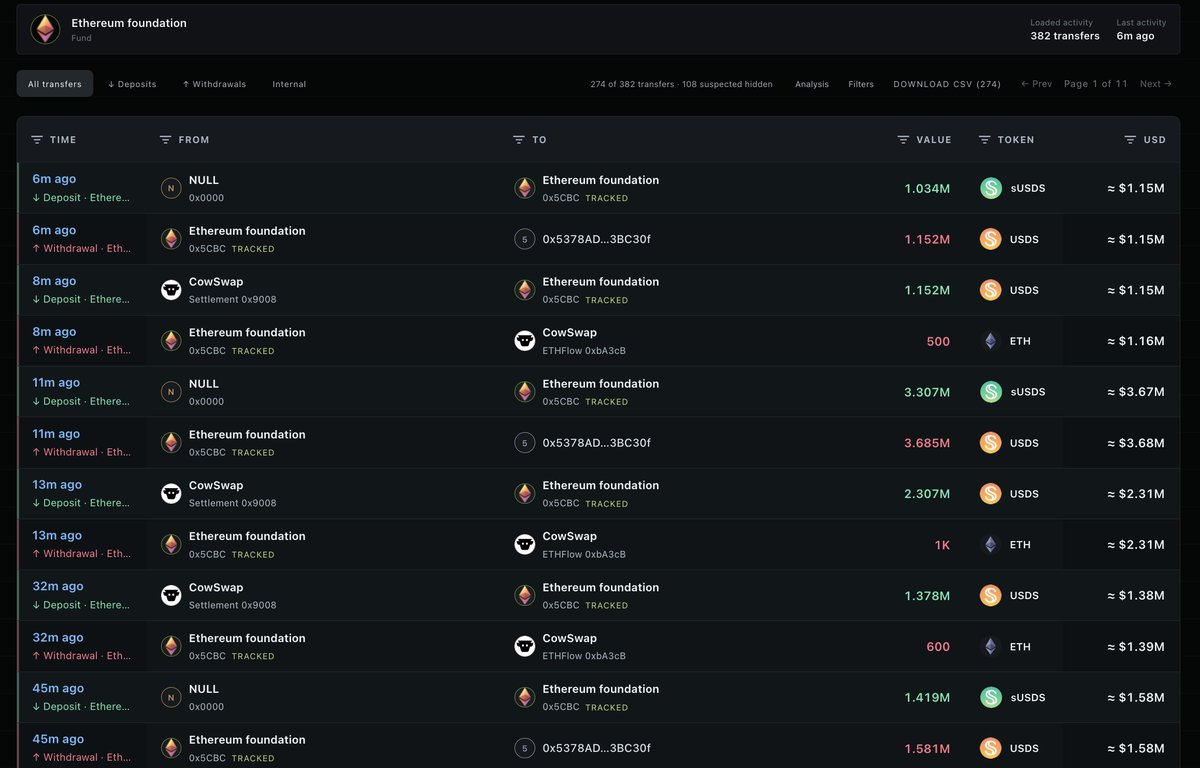Click the recipient address avatar in the 1.581M row
The width and height of the screenshot is (1200, 768).
(525, 748)
